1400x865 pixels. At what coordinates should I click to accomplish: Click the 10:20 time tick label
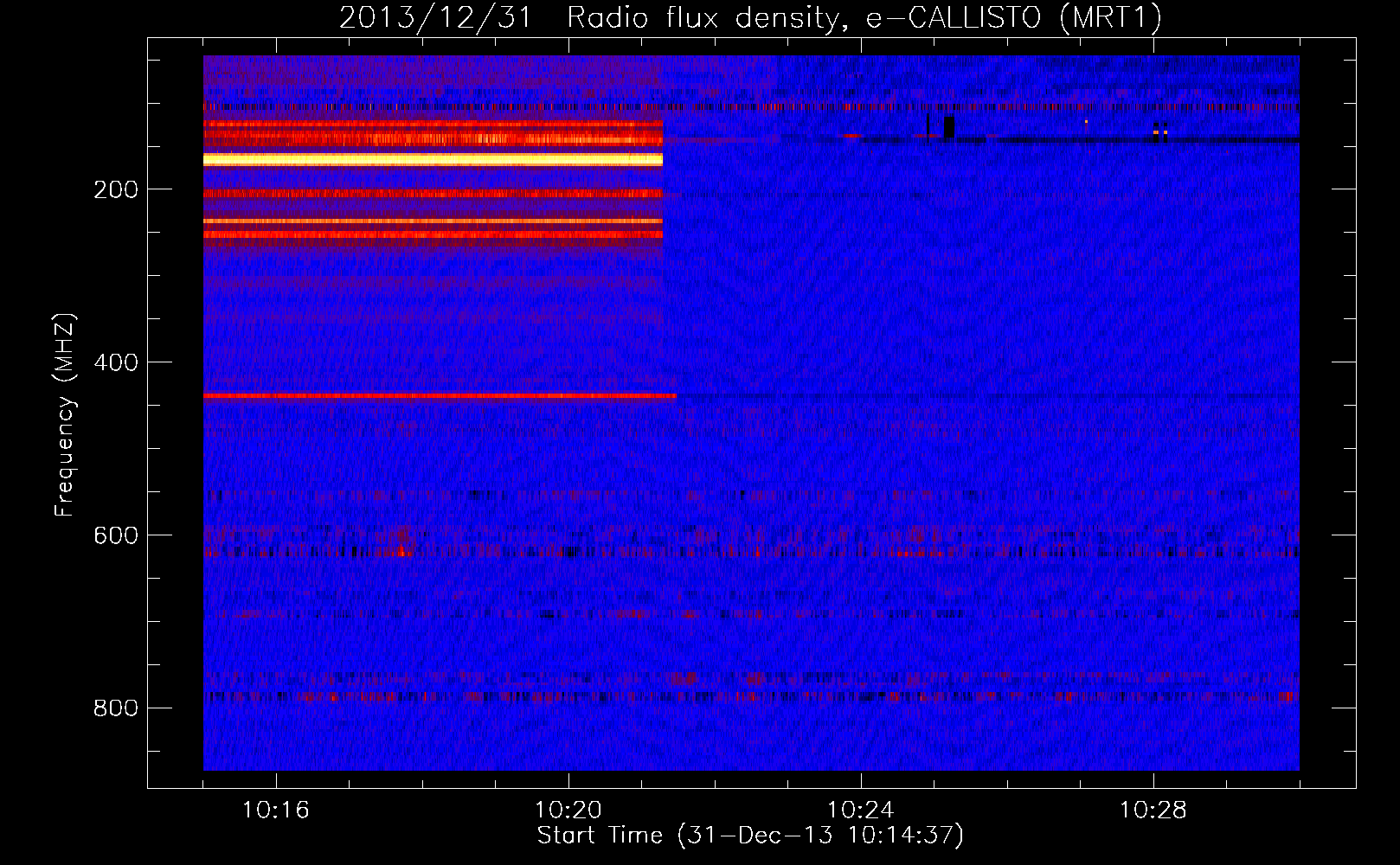pos(568,810)
